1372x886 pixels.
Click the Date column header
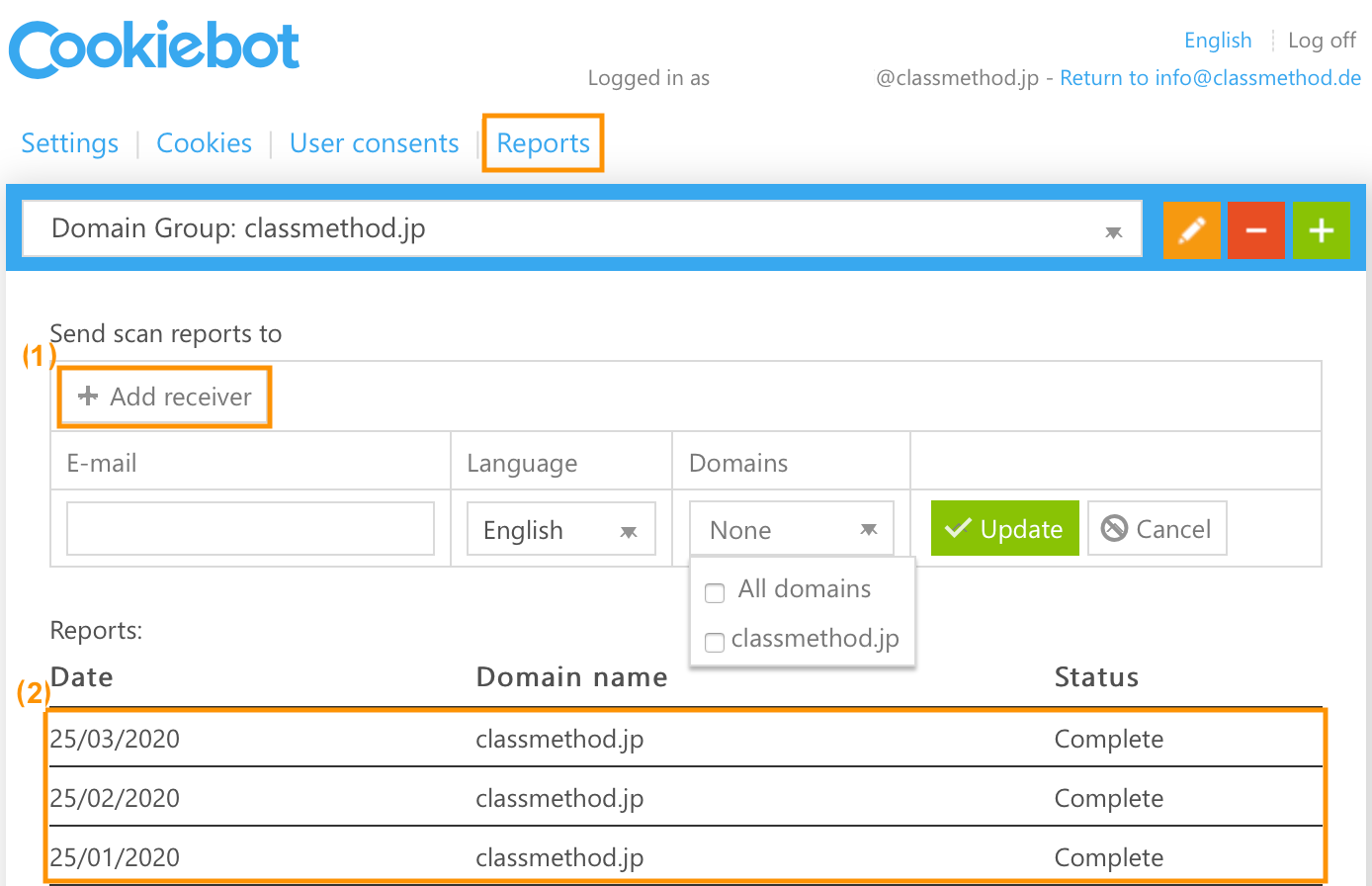click(82, 677)
